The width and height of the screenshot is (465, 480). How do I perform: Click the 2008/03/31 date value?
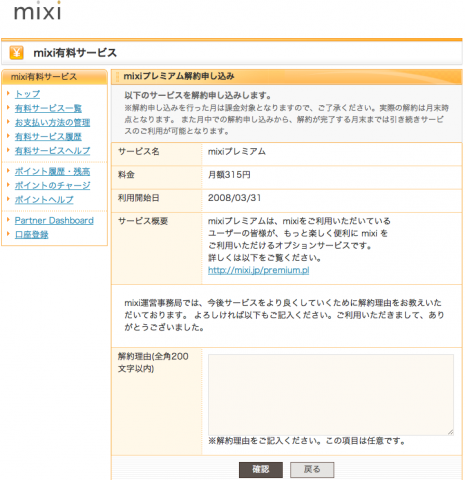pos(234,198)
